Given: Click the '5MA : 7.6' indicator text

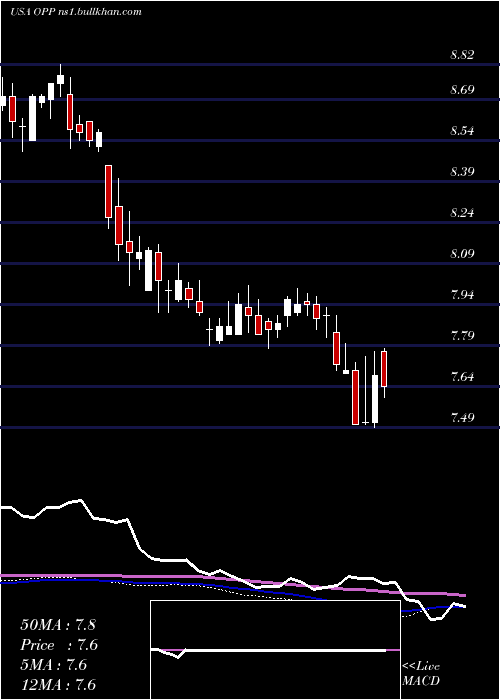Looking at the screenshot, I should 54,665.
